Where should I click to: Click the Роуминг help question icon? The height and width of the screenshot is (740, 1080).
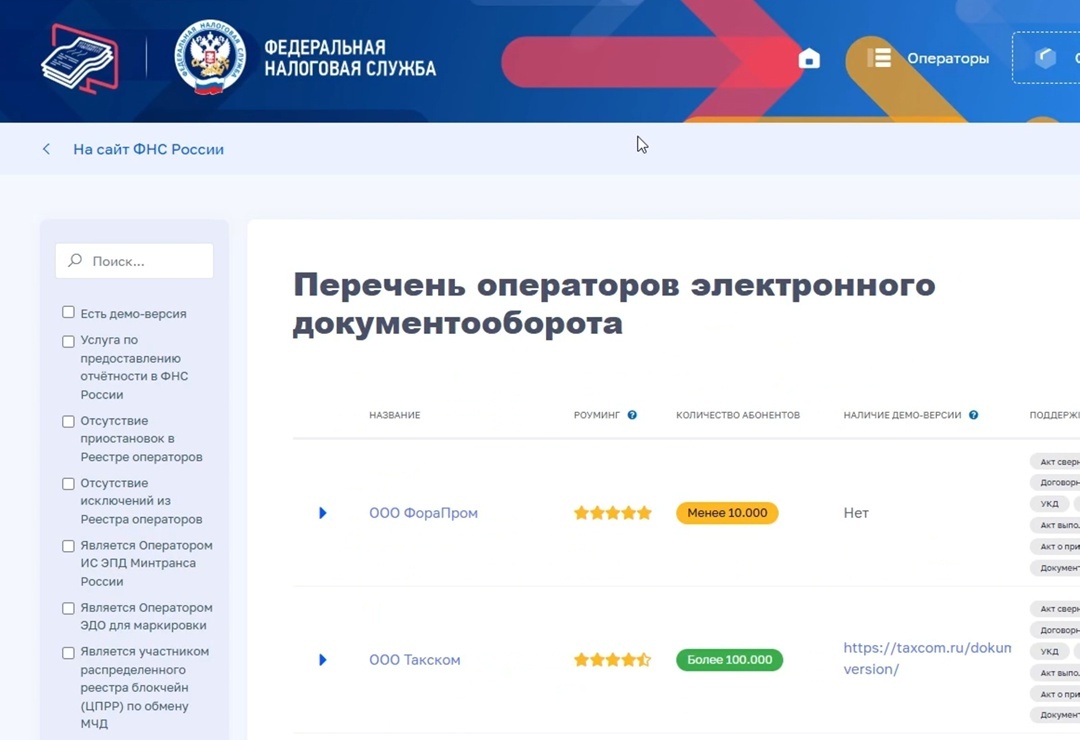click(x=632, y=415)
